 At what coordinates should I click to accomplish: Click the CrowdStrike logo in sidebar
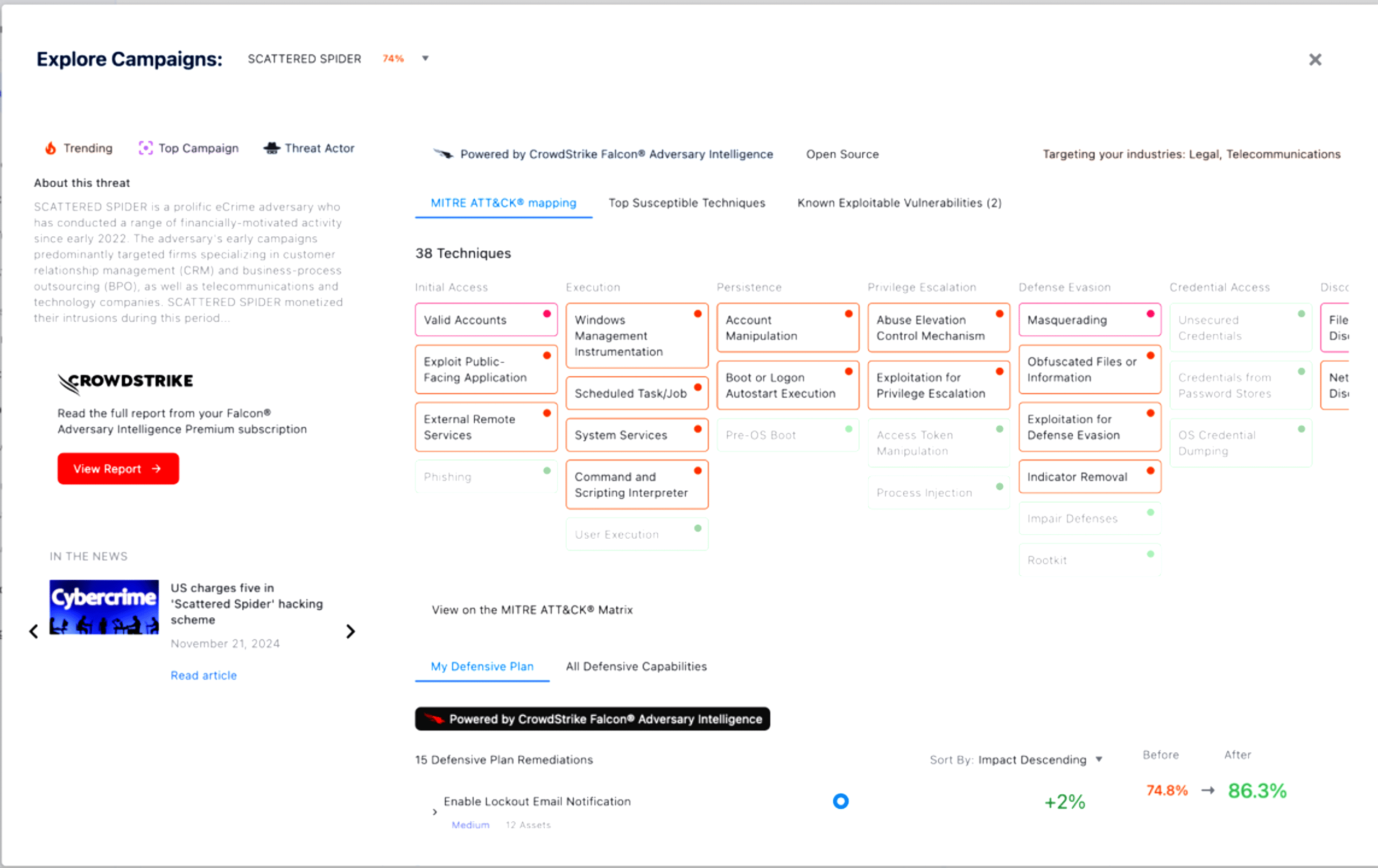pos(125,383)
